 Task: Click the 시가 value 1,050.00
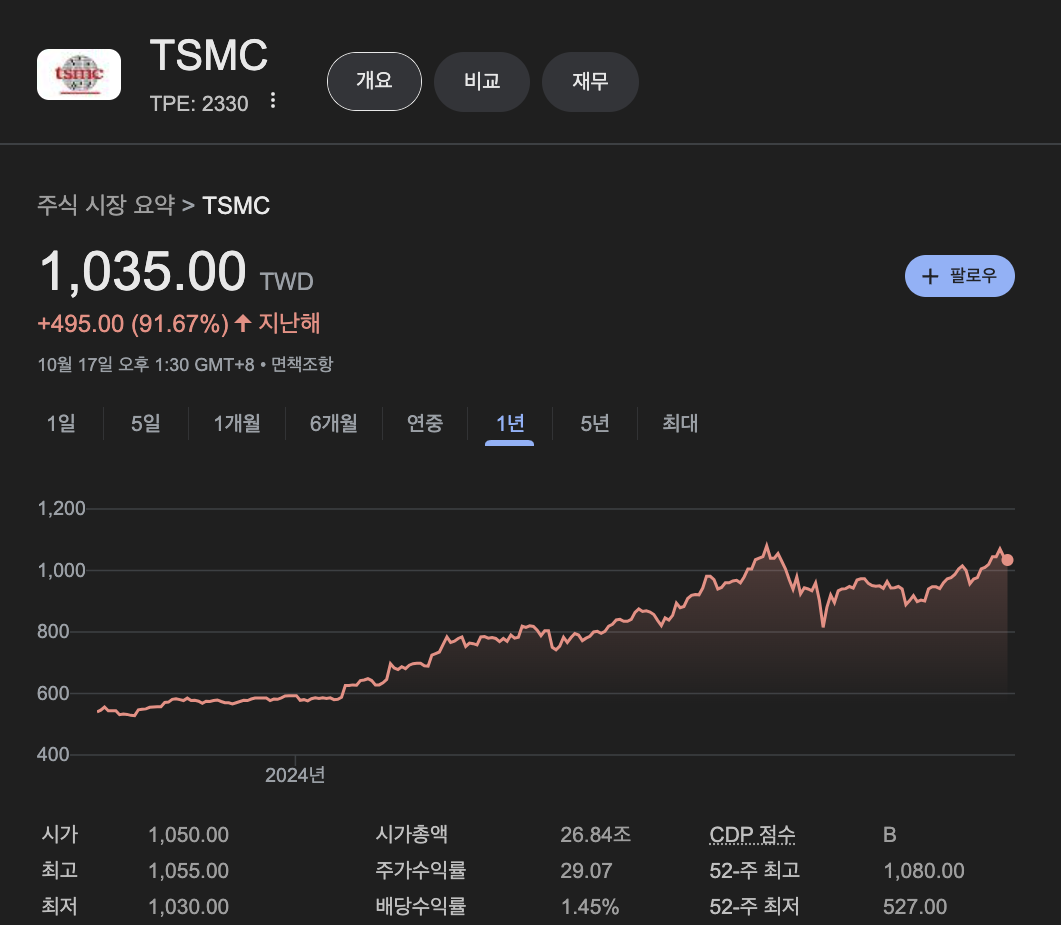tap(189, 834)
